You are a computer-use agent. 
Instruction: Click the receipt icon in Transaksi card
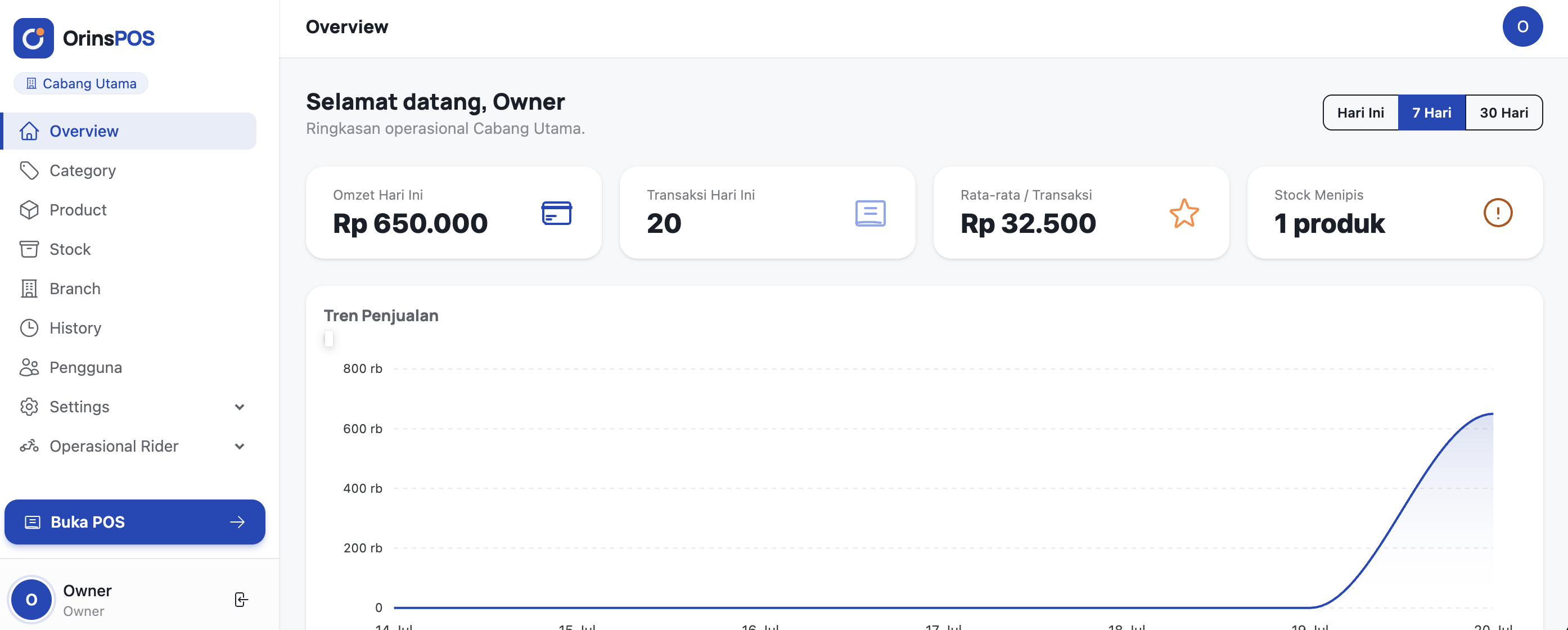(871, 213)
